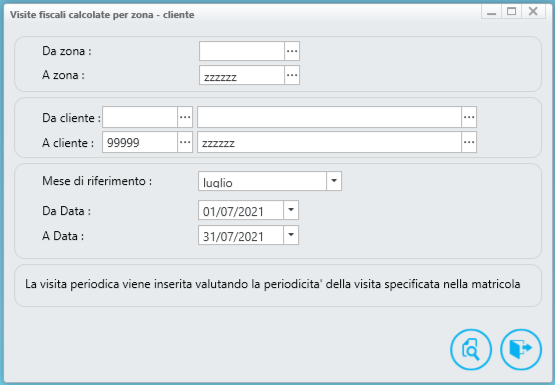555x385 pixels.
Task: Click the Mese di riferimento label
Action: [97, 181]
